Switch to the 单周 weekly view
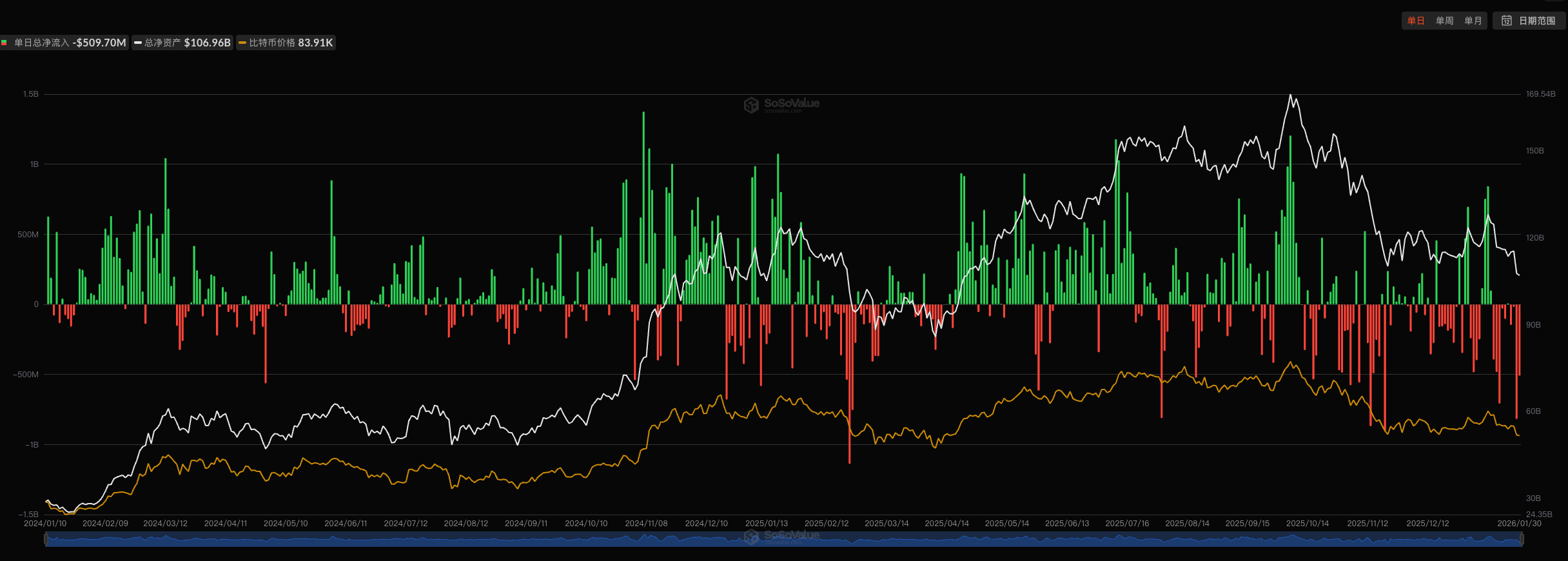Viewport: 1568px width, 561px height. 1444,21
